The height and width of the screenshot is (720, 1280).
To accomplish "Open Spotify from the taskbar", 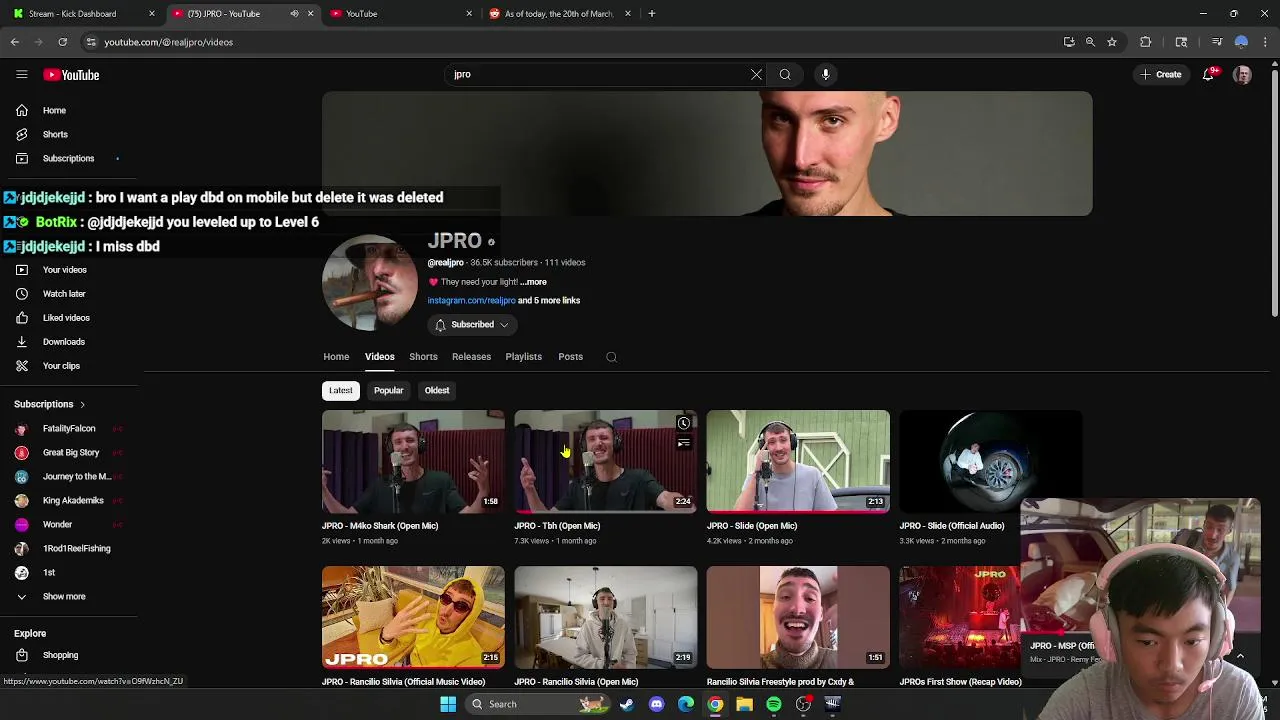I will [774, 704].
